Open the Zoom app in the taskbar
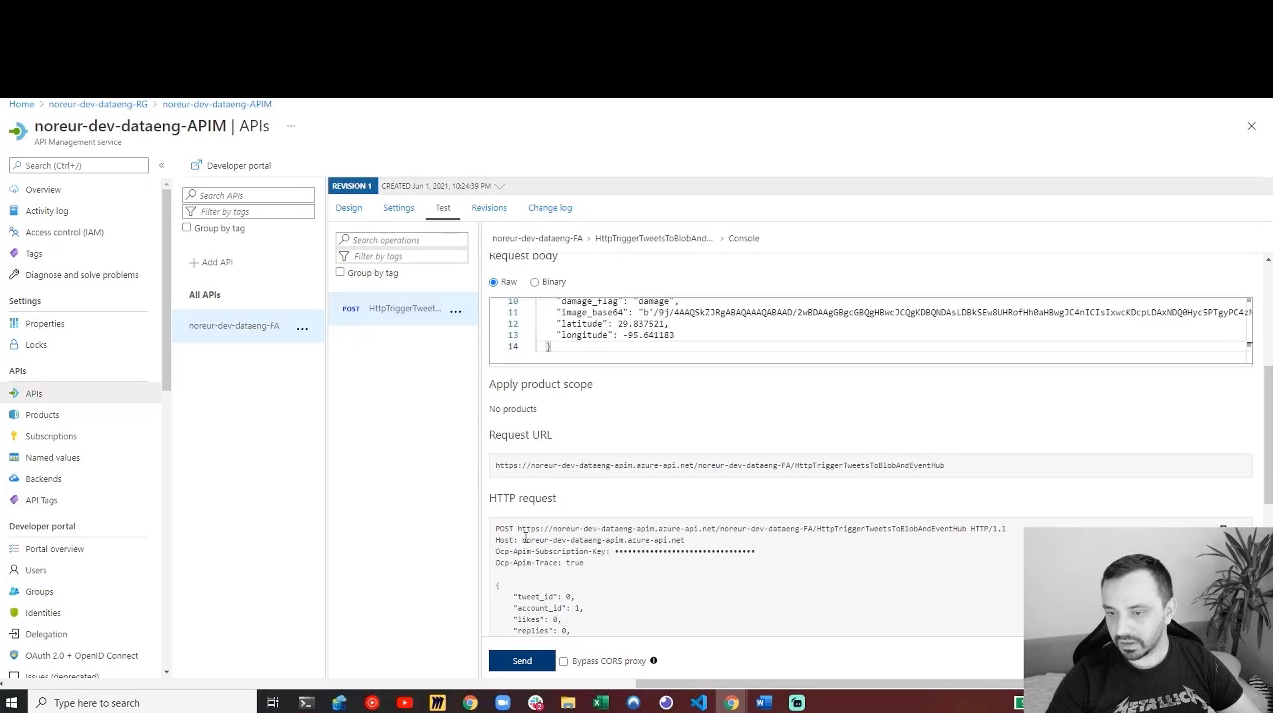 pyautogui.click(x=502, y=703)
